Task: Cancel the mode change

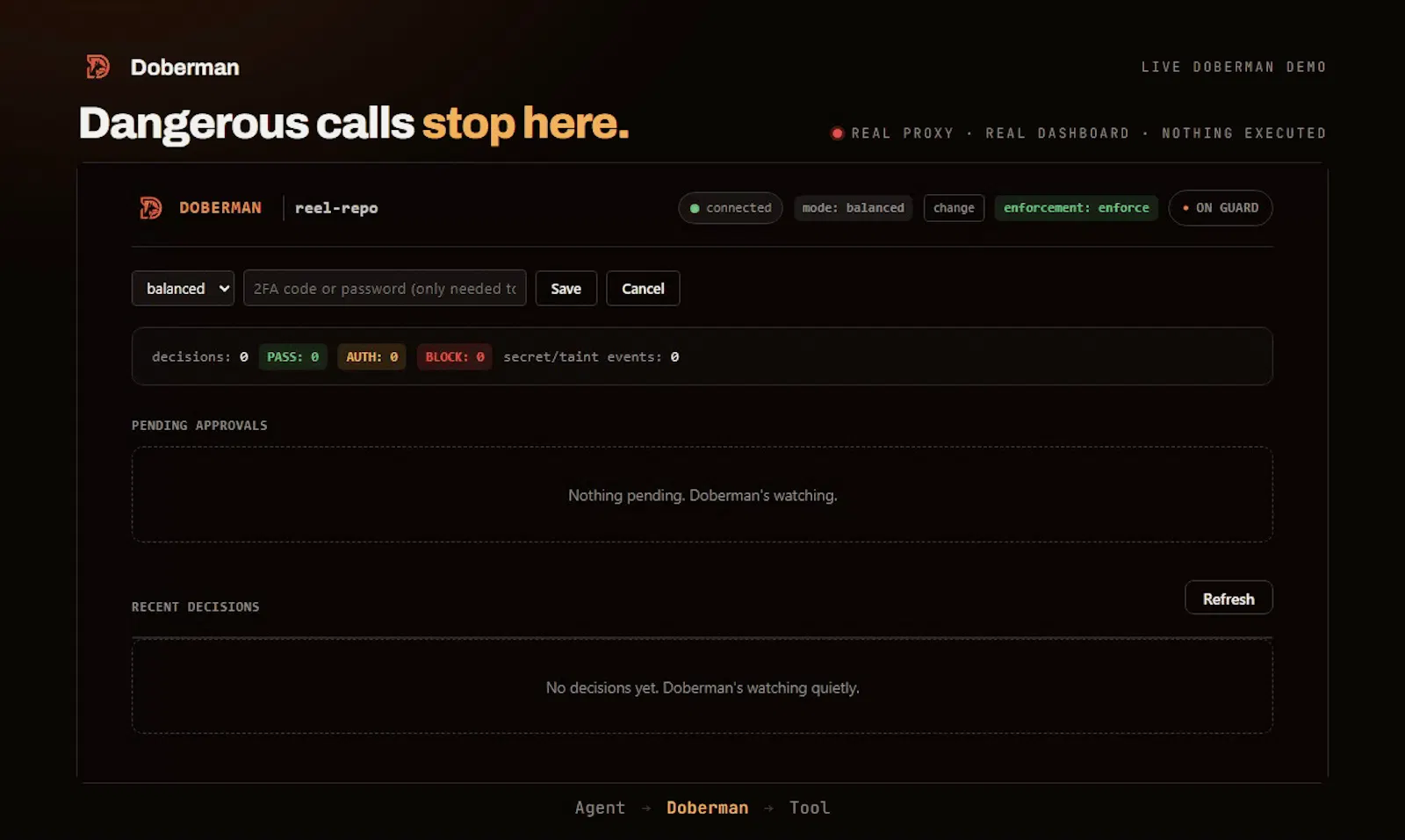Action: (x=643, y=288)
